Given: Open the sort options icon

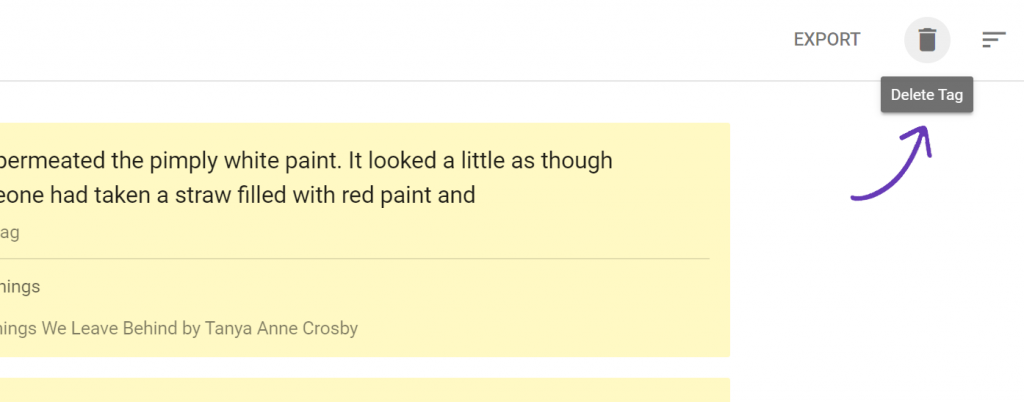Looking at the screenshot, I should point(993,40).
